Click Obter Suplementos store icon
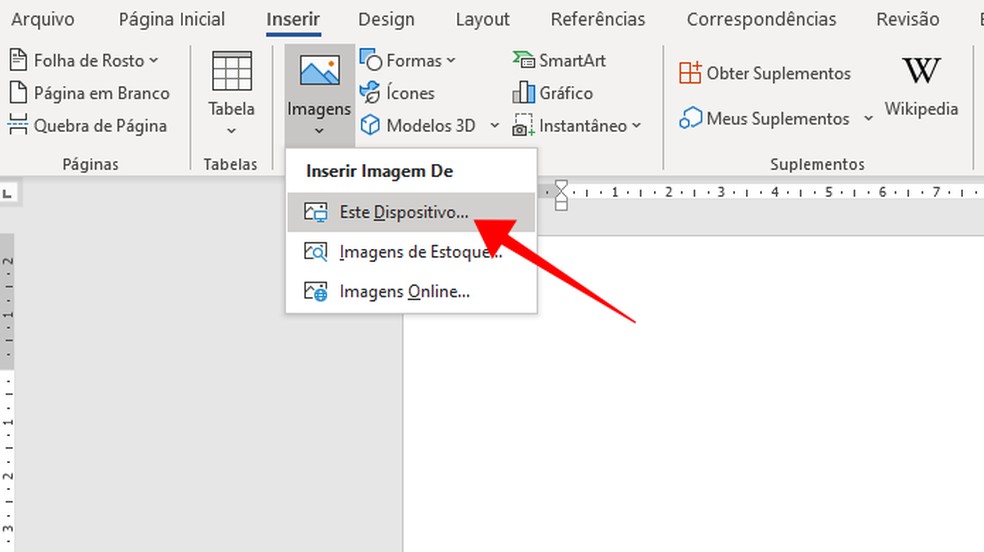Viewport: 984px width, 552px height. pyautogui.click(x=690, y=73)
